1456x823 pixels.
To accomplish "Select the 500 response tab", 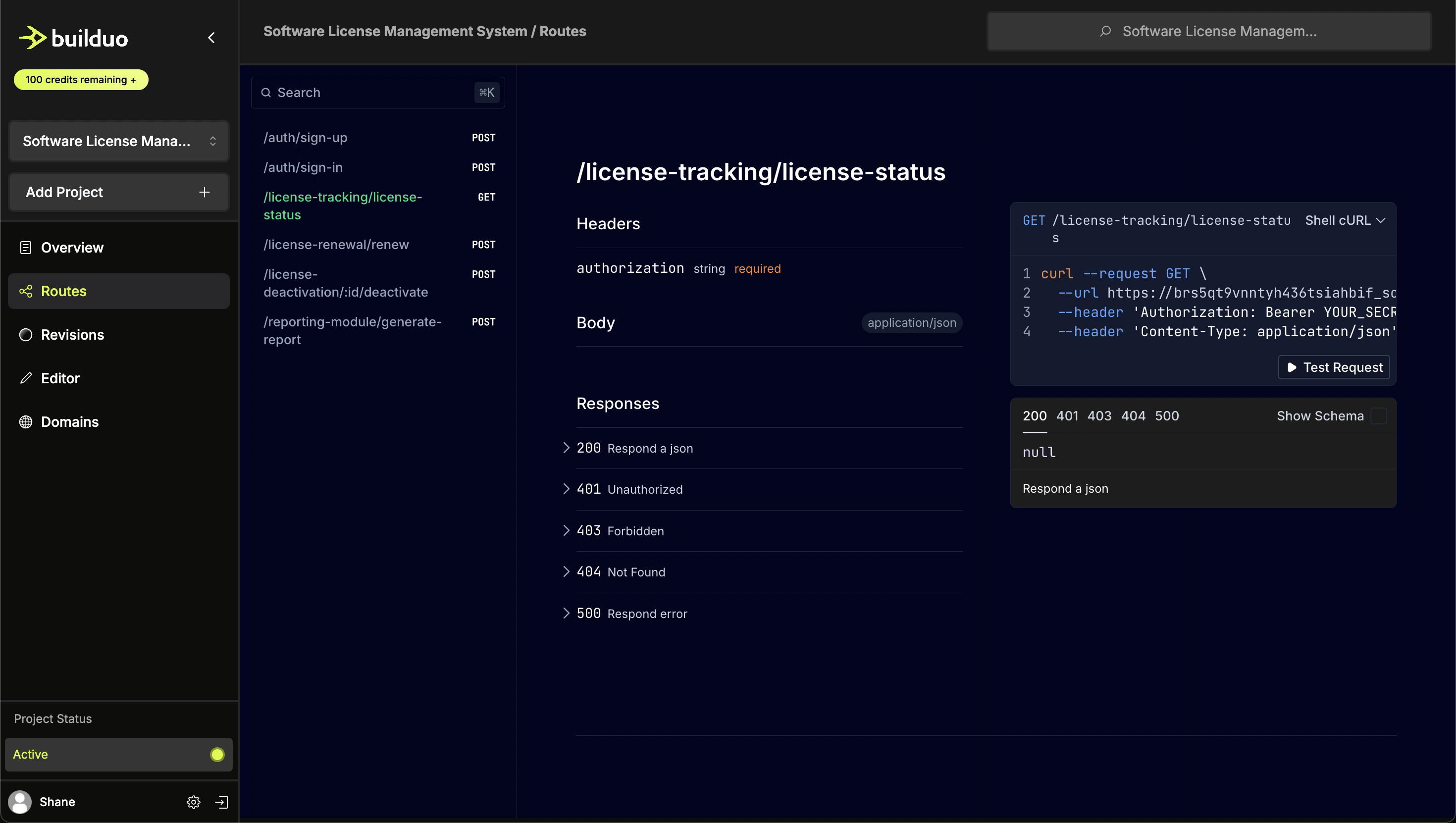I will pos(1167,416).
